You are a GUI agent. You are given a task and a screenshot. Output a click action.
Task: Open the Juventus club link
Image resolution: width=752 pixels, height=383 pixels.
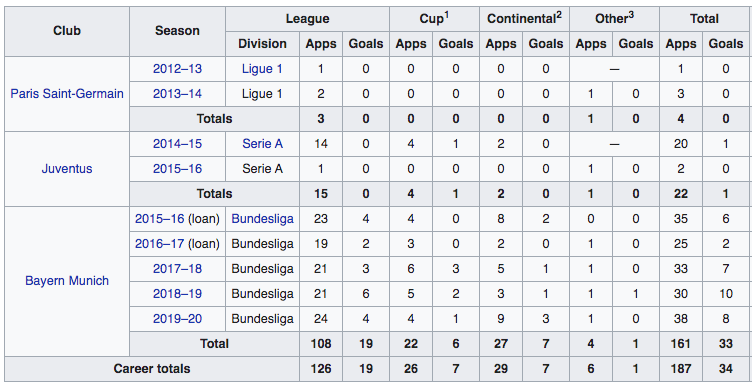(67, 169)
